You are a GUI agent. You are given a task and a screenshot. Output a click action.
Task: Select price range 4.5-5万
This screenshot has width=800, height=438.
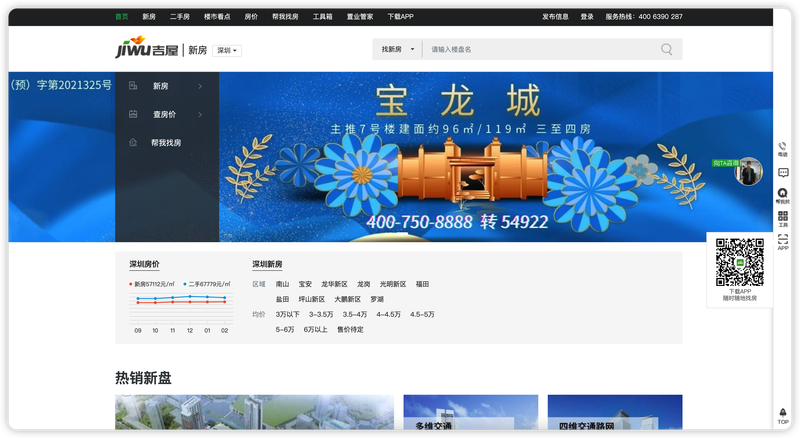point(422,314)
